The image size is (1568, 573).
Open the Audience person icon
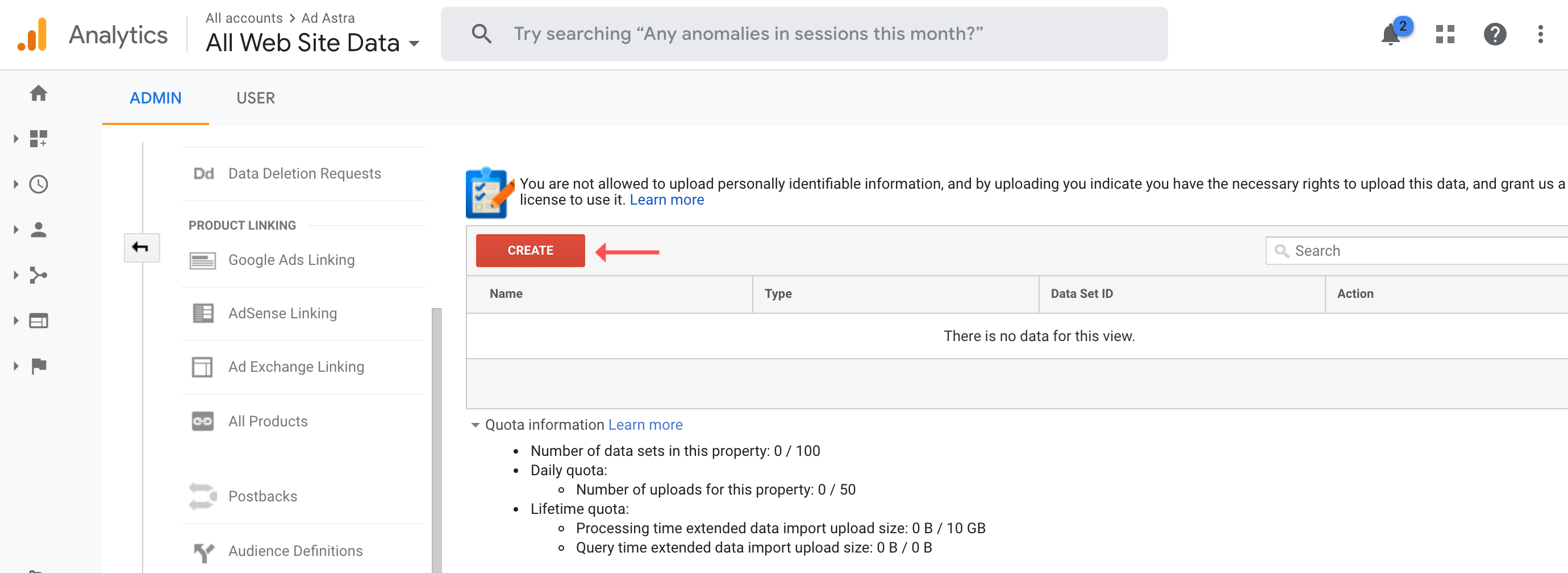point(39,230)
